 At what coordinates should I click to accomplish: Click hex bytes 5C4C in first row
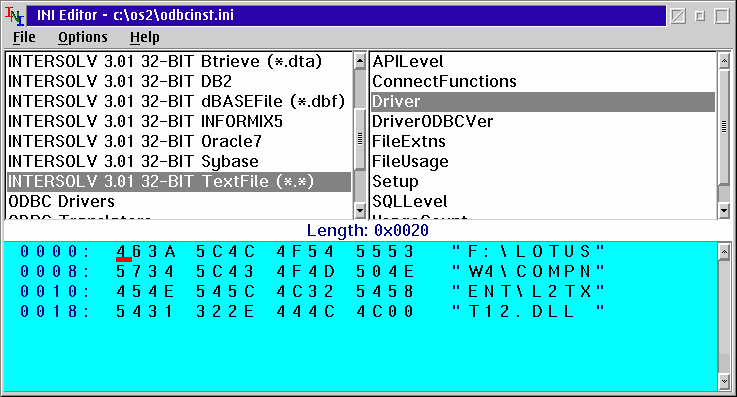(226, 252)
